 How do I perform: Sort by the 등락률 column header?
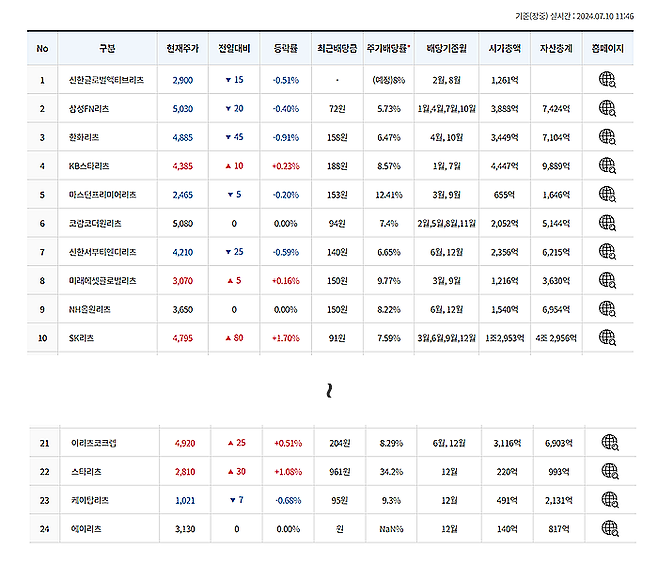click(x=285, y=48)
